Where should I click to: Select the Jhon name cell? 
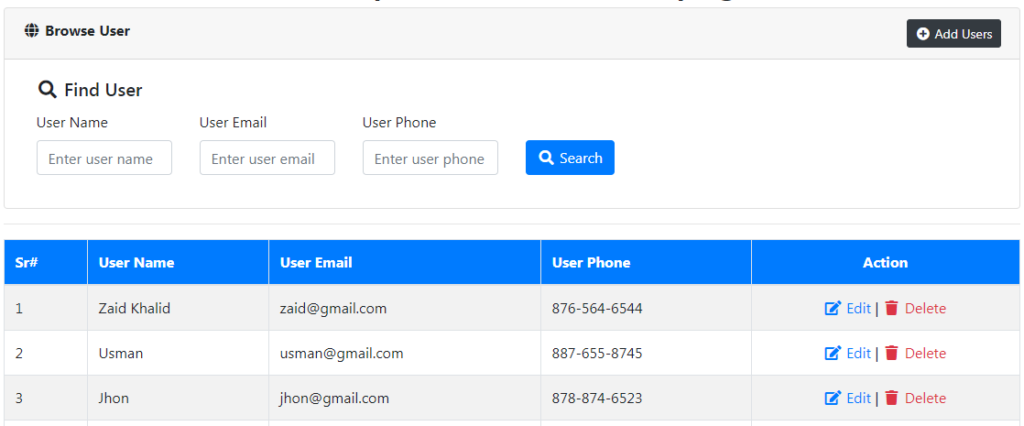[x=178, y=399]
